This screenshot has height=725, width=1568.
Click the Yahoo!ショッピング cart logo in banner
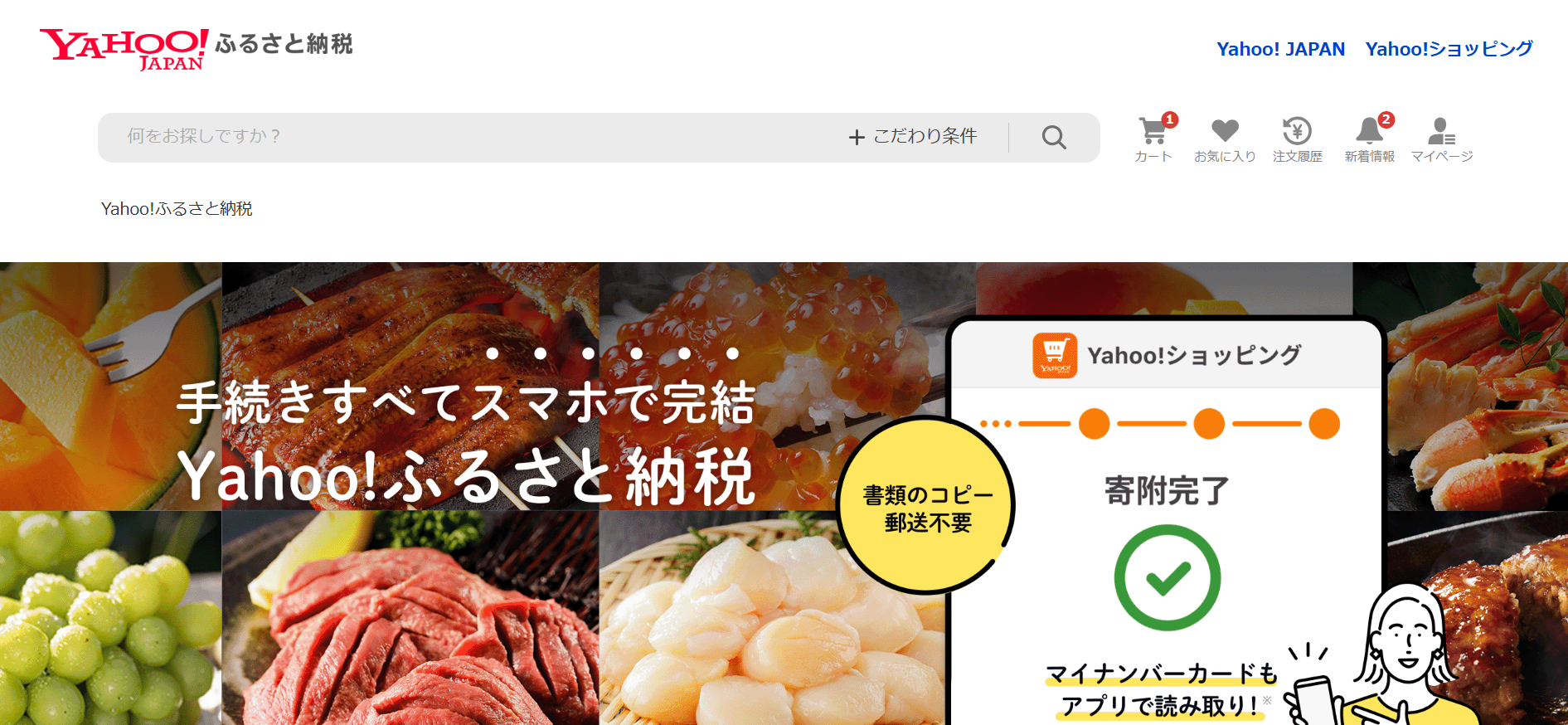(x=1055, y=355)
